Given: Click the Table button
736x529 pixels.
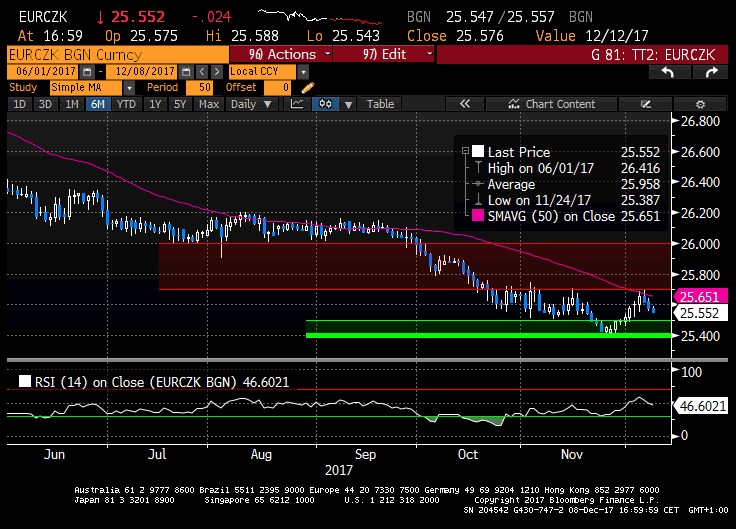Looking at the screenshot, I should click(x=380, y=104).
